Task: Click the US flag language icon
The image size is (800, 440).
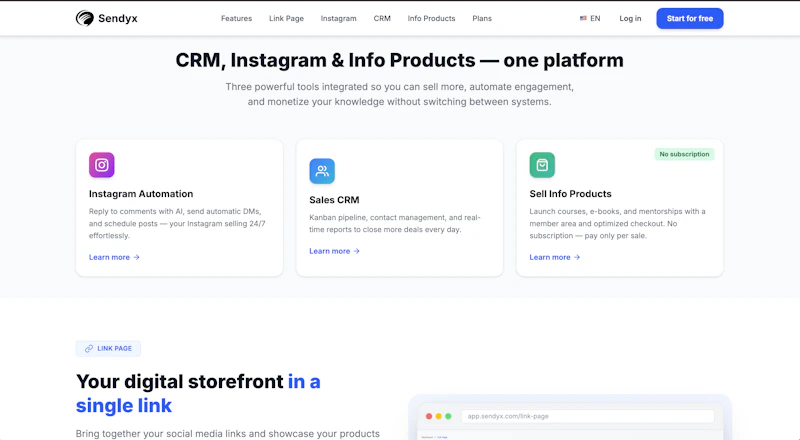Action: click(583, 18)
